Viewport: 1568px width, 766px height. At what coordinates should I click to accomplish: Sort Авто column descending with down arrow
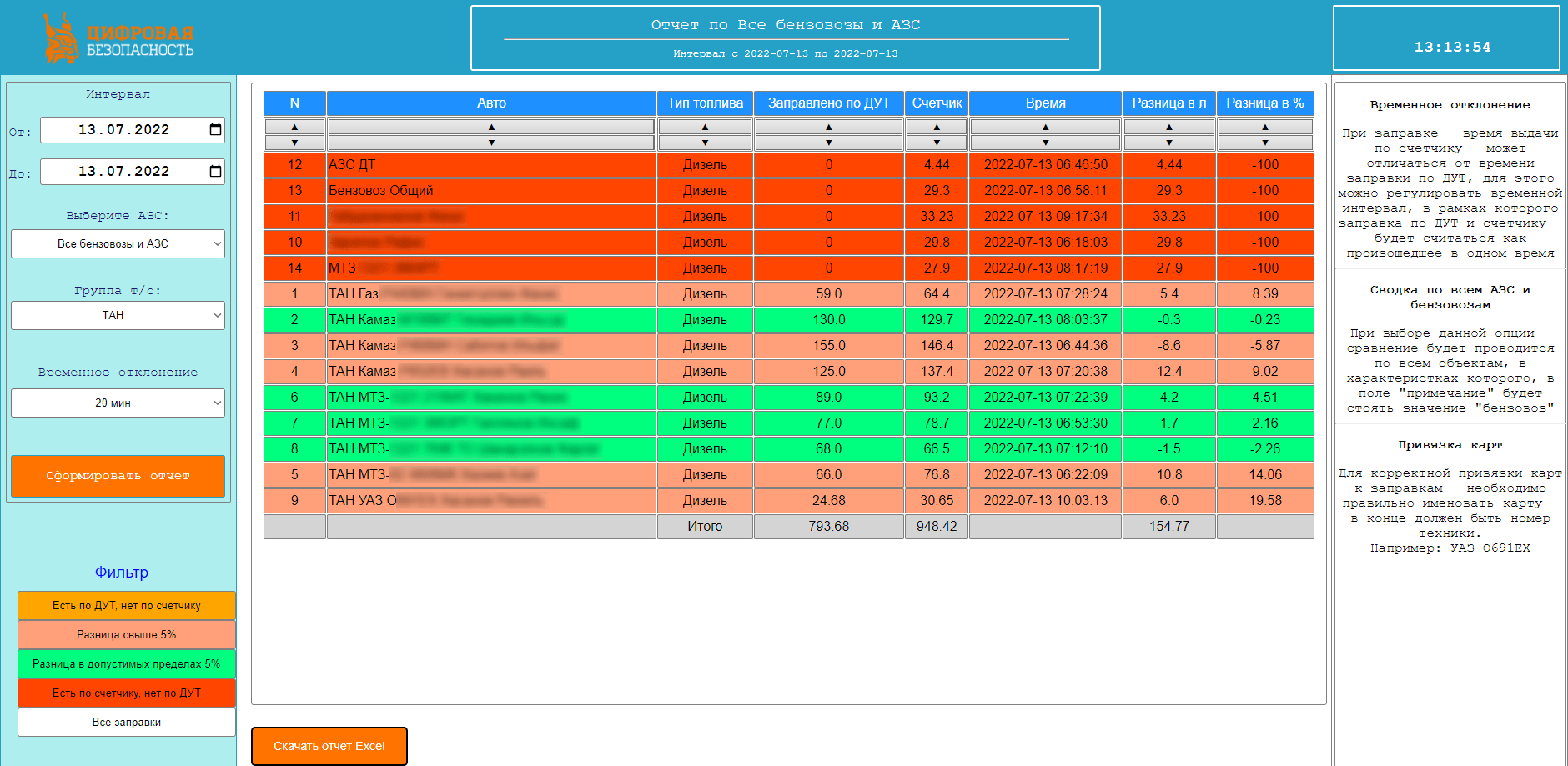click(x=491, y=143)
